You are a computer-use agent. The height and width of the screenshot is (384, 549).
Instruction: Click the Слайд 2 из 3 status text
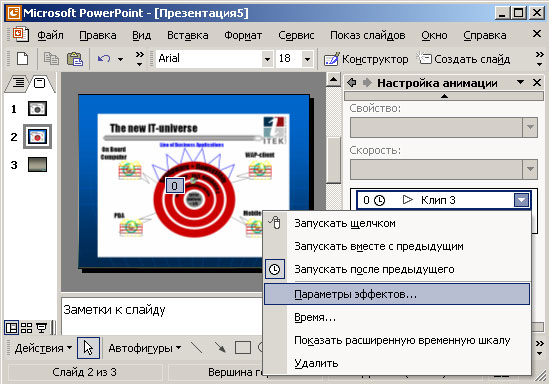(84, 372)
